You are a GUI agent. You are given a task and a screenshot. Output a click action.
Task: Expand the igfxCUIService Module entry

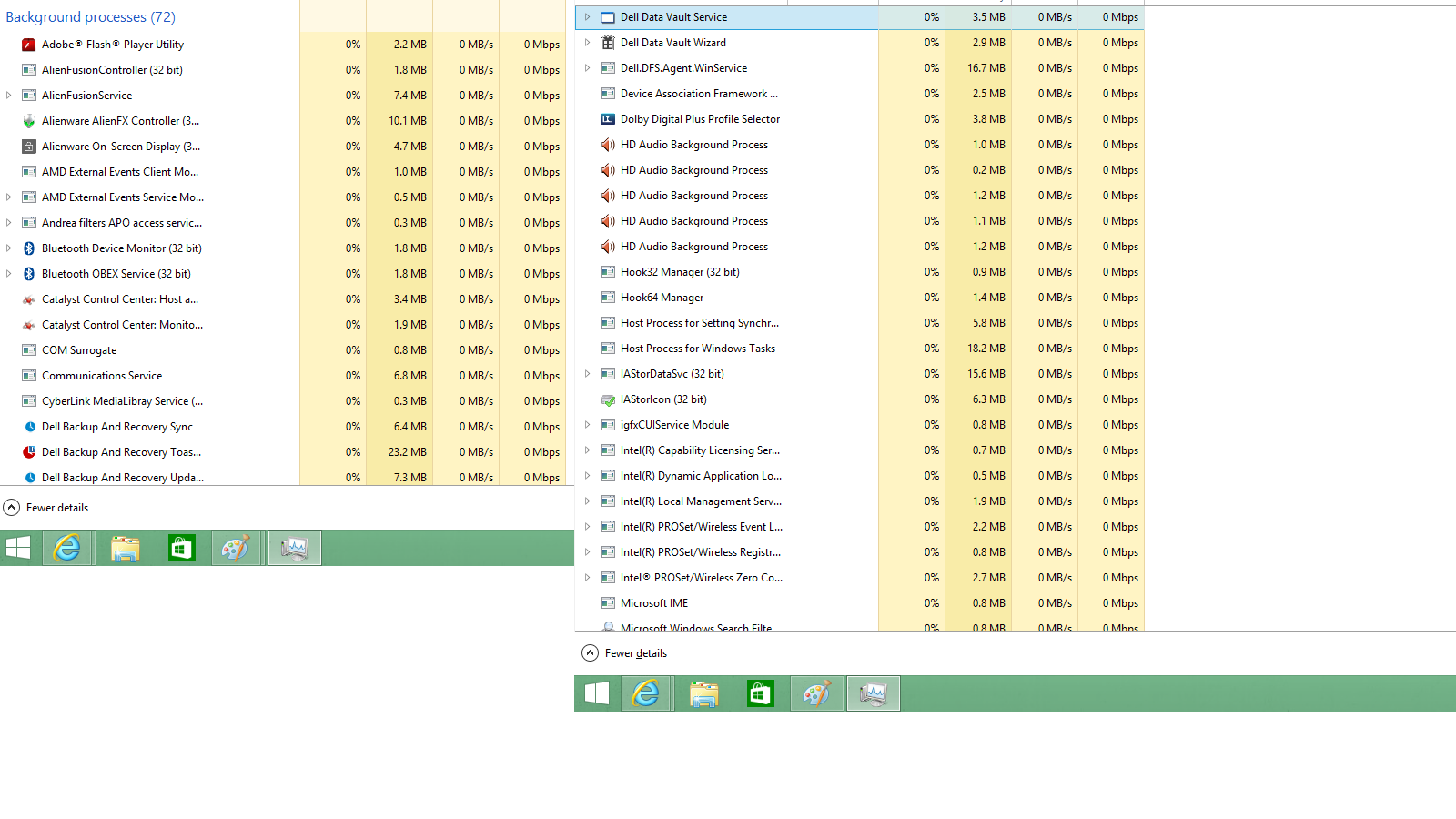click(x=587, y=425)
